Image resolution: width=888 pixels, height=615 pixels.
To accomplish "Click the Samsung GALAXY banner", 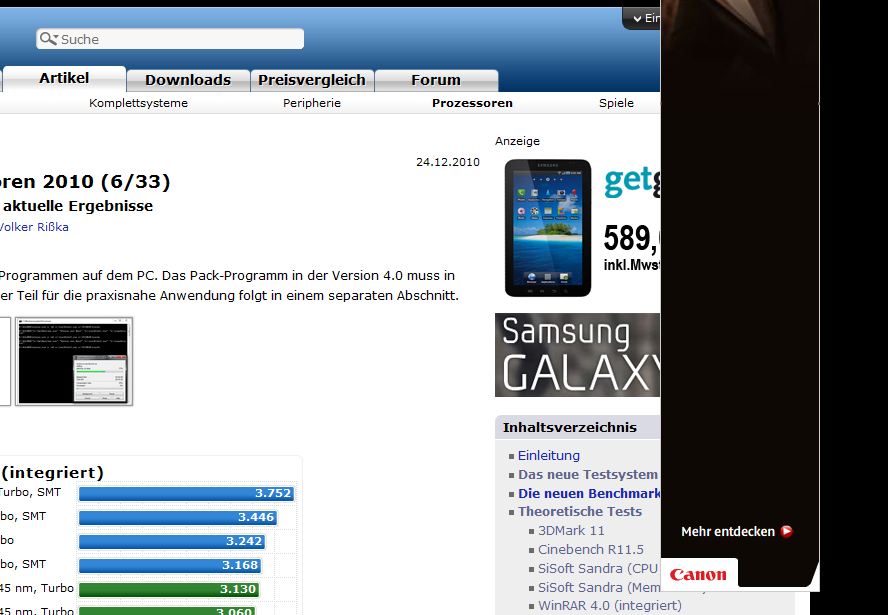I will [x=578, y=355].
